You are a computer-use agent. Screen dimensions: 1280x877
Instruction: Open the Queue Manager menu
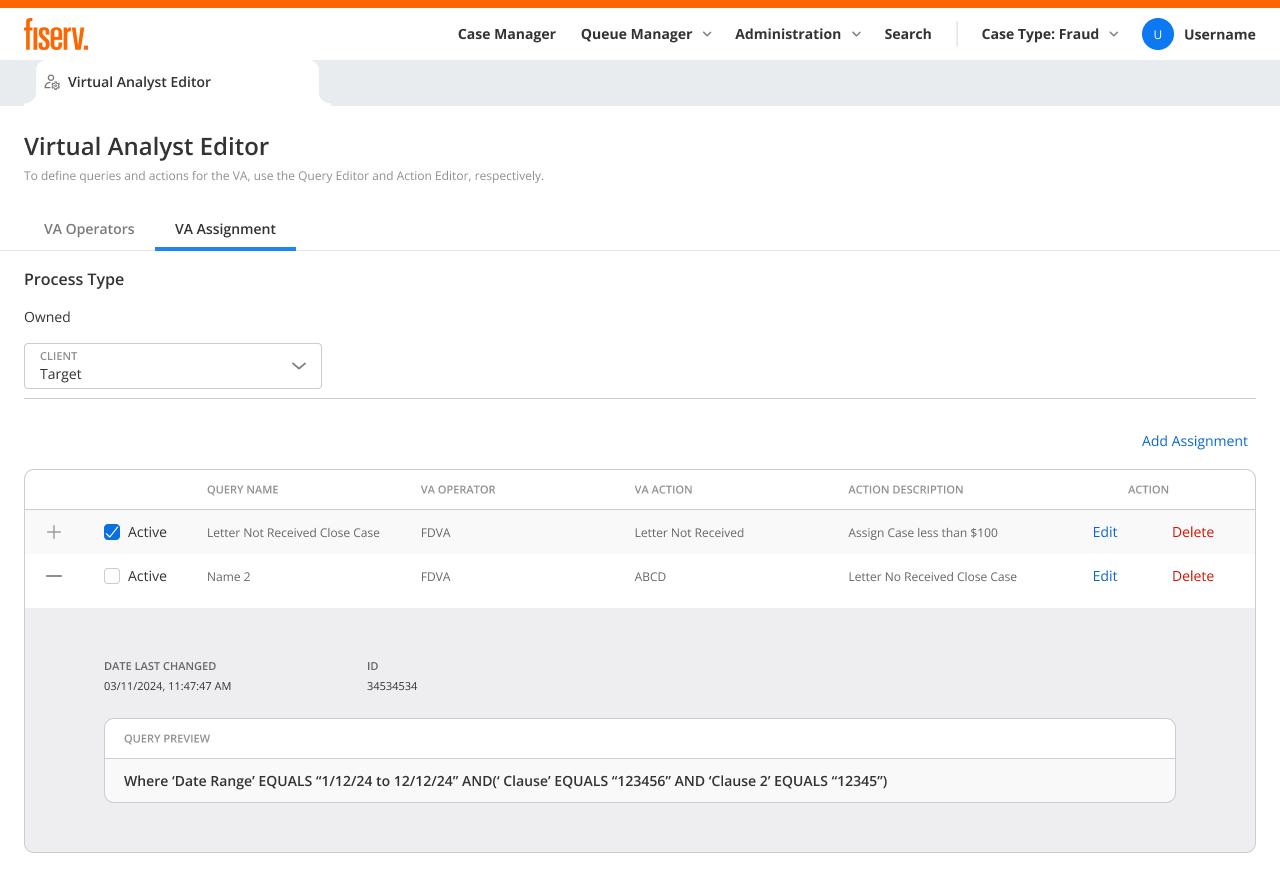pos(646,34)
